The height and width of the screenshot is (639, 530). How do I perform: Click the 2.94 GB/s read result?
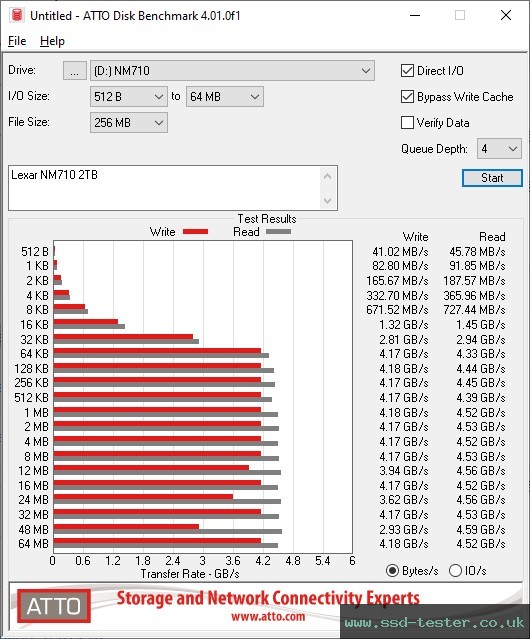481,339
